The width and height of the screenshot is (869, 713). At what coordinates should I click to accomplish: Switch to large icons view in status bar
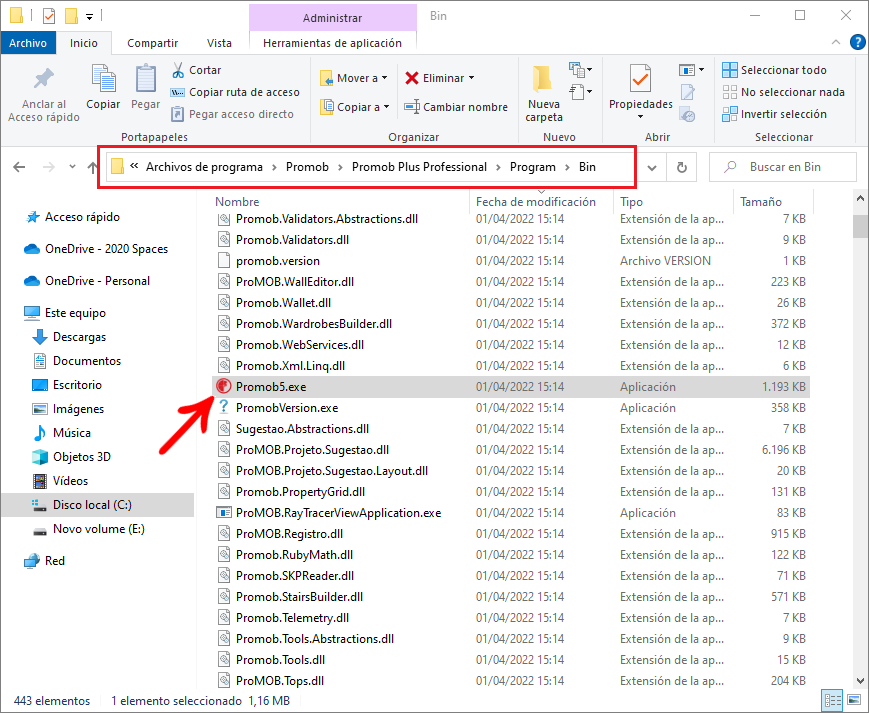[854, 701]
